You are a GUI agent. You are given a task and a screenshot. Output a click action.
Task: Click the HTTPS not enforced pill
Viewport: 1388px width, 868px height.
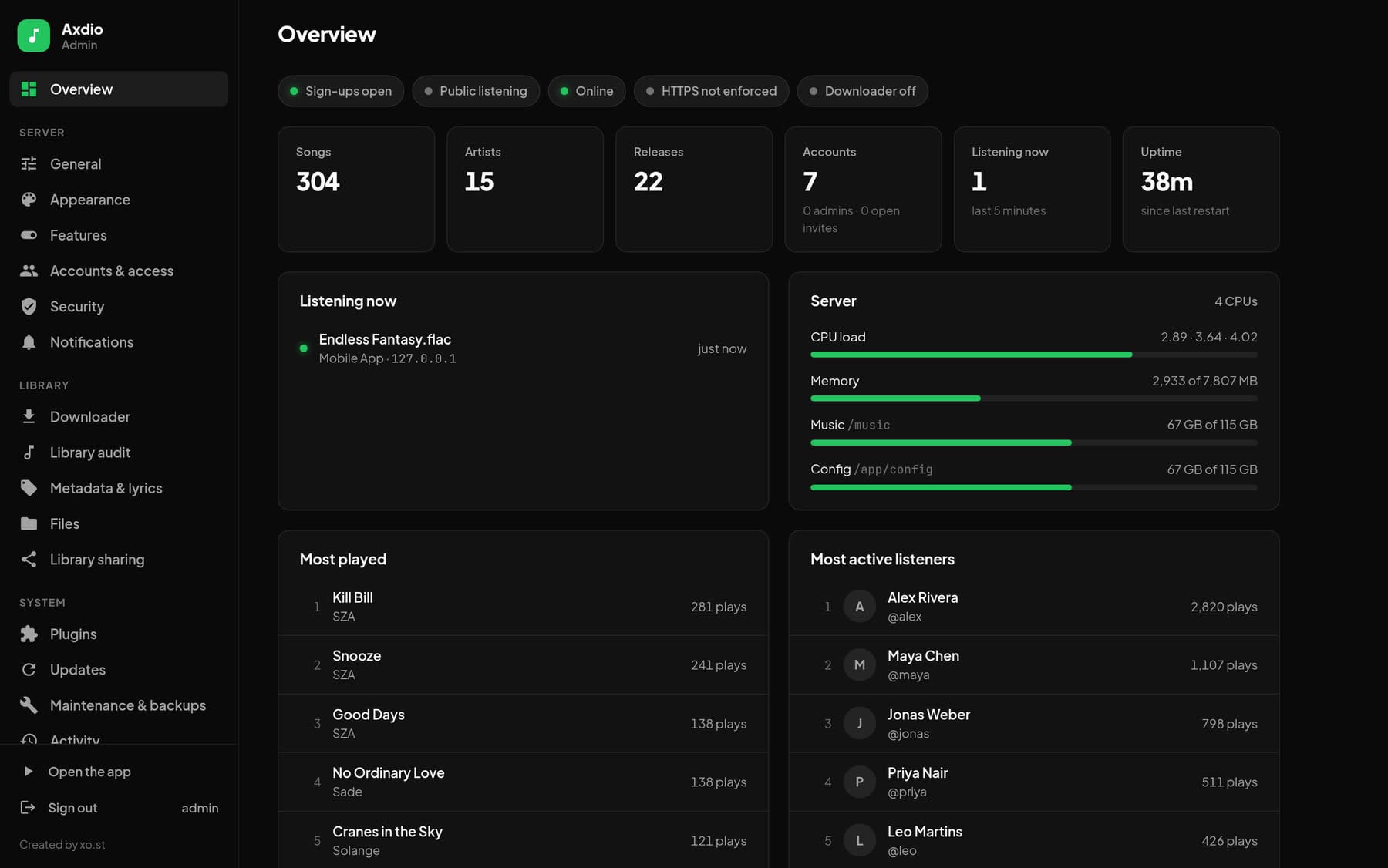click(711, 91)
